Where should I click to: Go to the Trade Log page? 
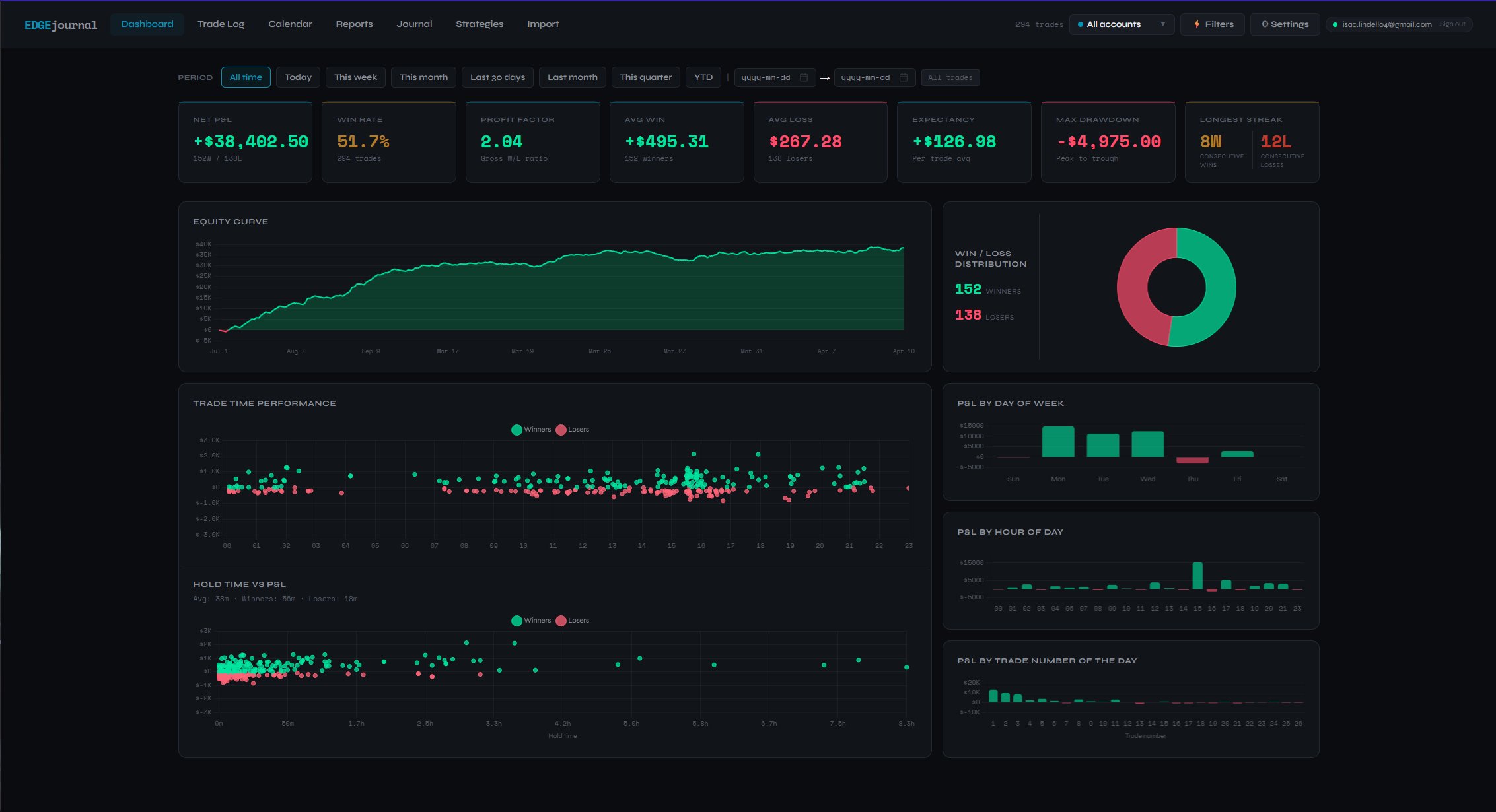point(221,24)
